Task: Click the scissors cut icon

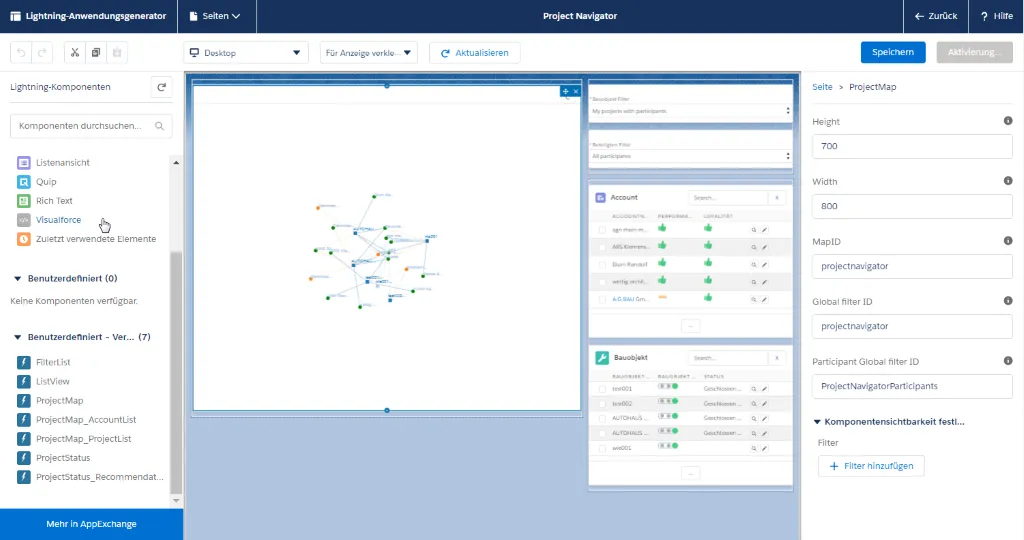Action: (x=74, y=53)
